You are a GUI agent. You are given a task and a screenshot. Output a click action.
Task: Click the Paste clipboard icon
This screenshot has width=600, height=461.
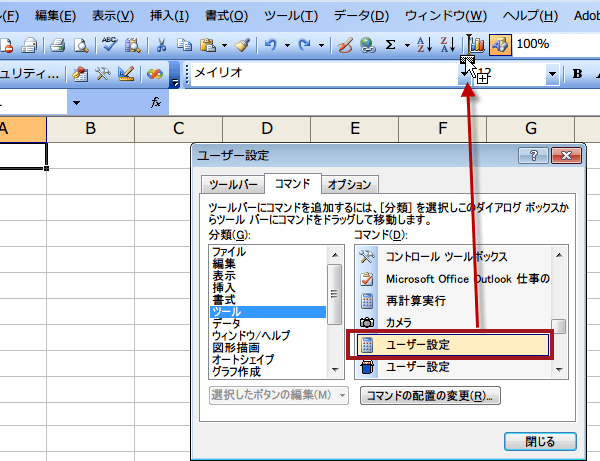pos(208,45)
